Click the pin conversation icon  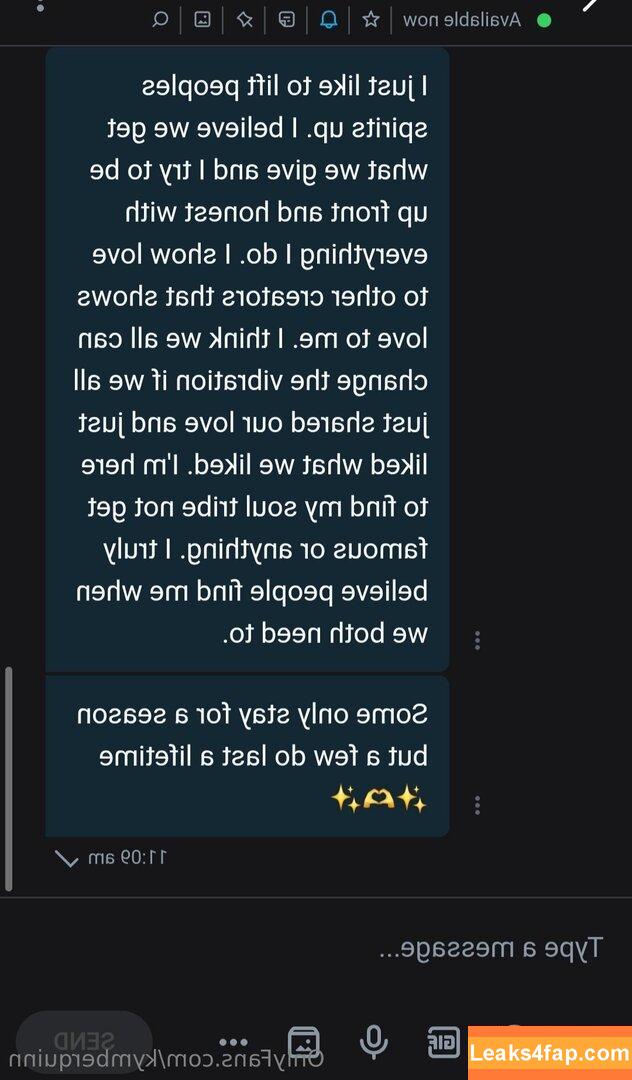[244, 19]
